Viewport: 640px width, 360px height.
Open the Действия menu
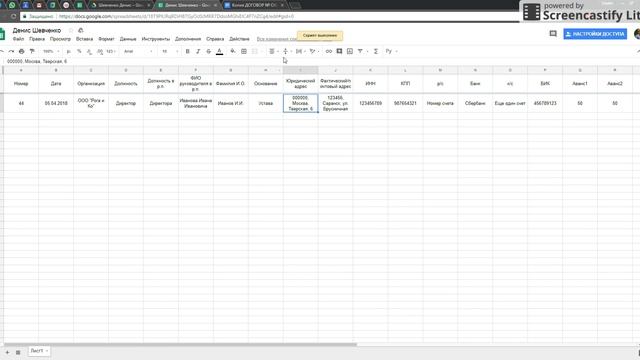[x=239, y=39]
